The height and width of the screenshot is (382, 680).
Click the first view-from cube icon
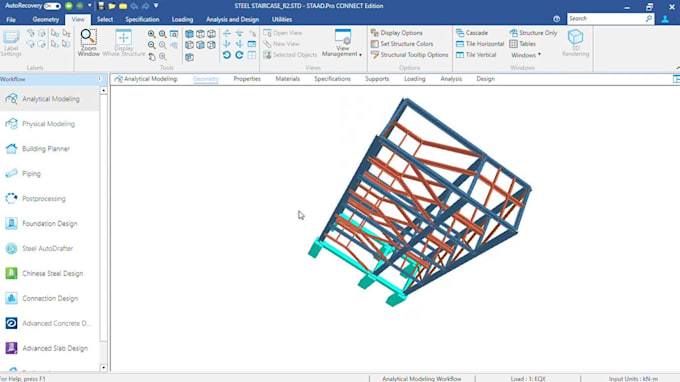click(x=190, y=33)
